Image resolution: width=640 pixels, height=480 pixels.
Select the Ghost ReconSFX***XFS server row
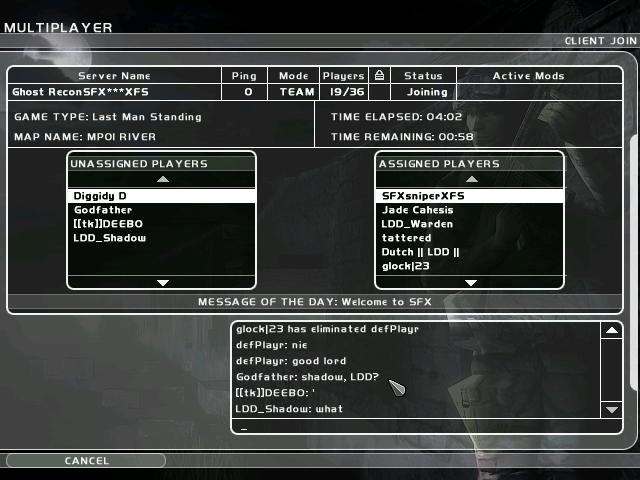pyautogui.click(x=315, y=92)
